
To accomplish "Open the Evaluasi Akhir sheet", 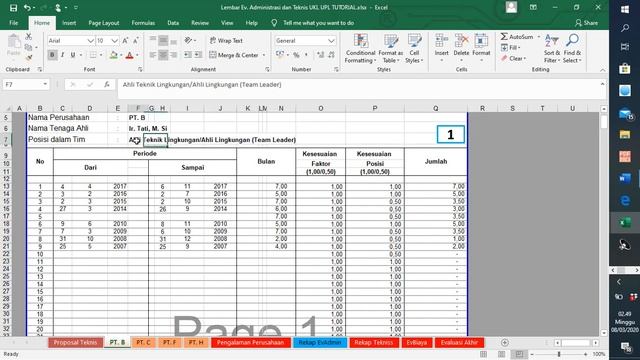I will tap(459, 342).
